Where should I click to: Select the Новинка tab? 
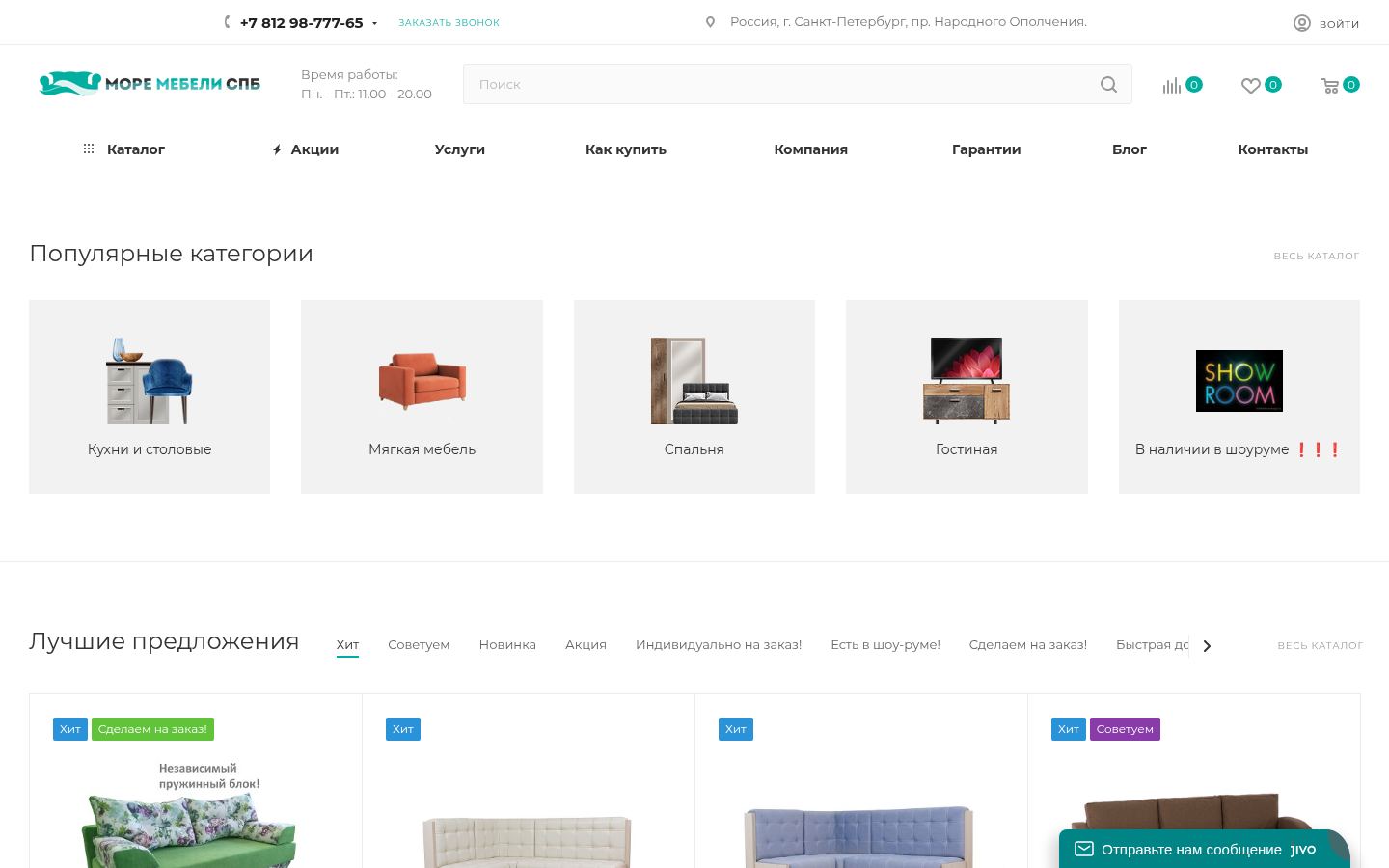click(x=507, y=644)
